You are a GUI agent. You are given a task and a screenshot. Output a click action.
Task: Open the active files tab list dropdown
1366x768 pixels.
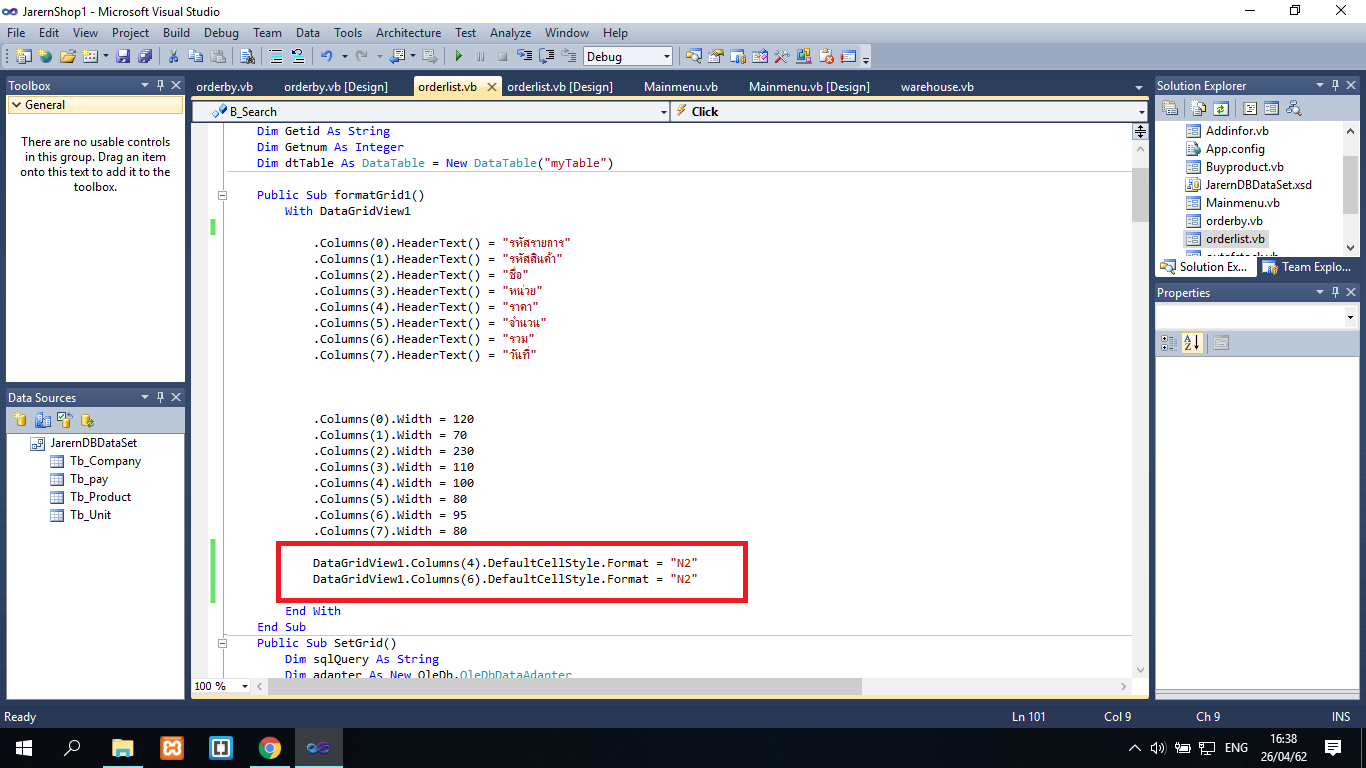[x=1139, y=88]
